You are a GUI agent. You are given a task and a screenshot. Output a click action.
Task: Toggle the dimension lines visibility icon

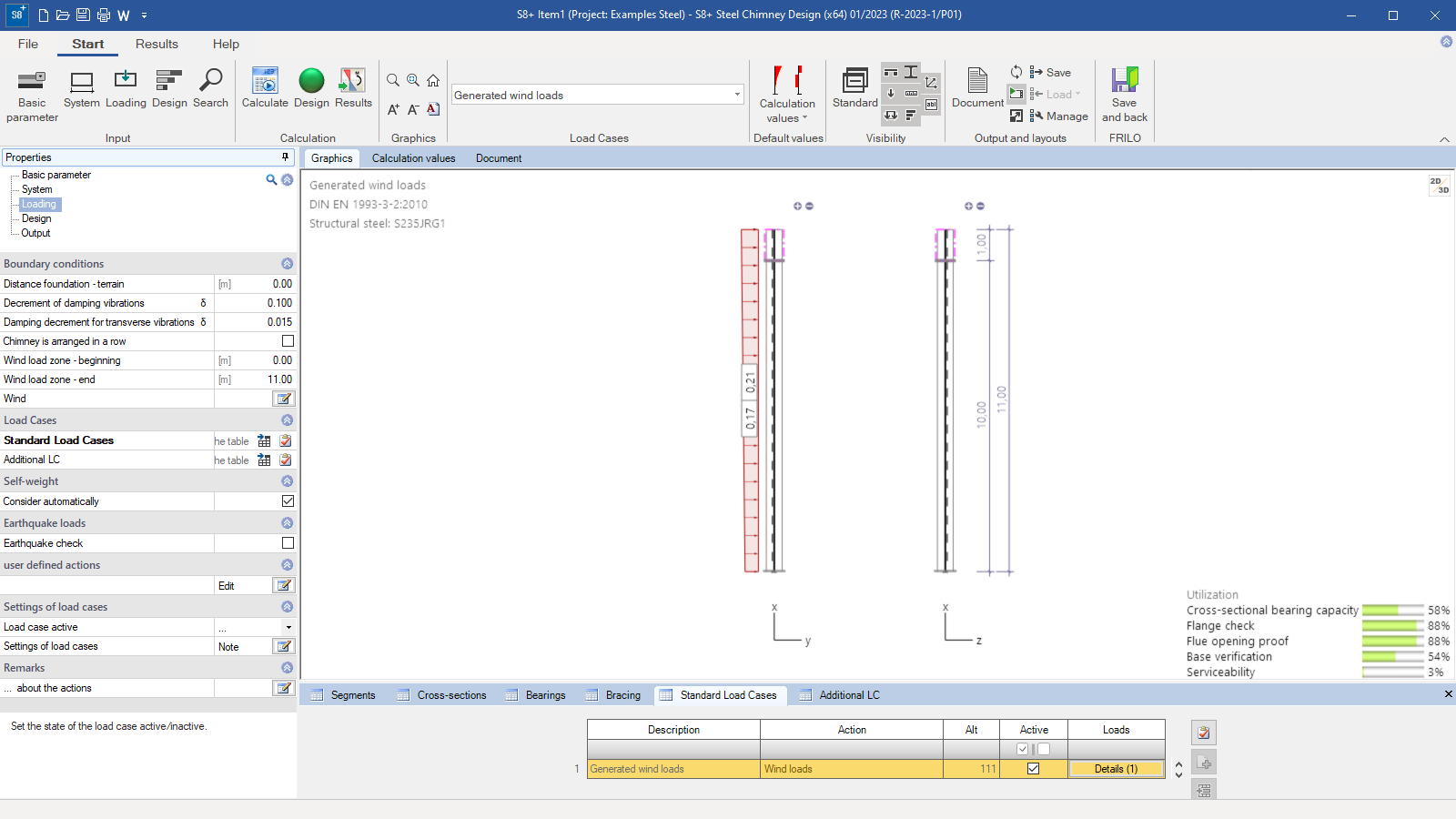point(911,94)
